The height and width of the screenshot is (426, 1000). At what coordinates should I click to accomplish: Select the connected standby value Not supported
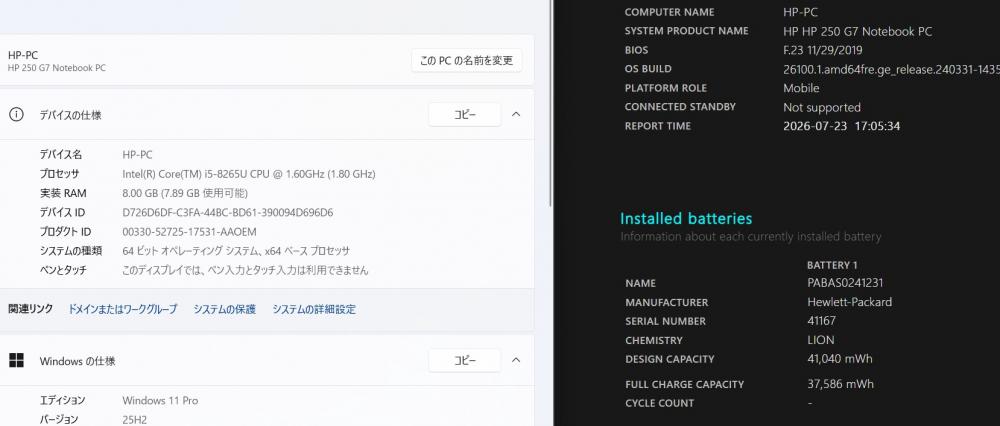click(821, 107)
